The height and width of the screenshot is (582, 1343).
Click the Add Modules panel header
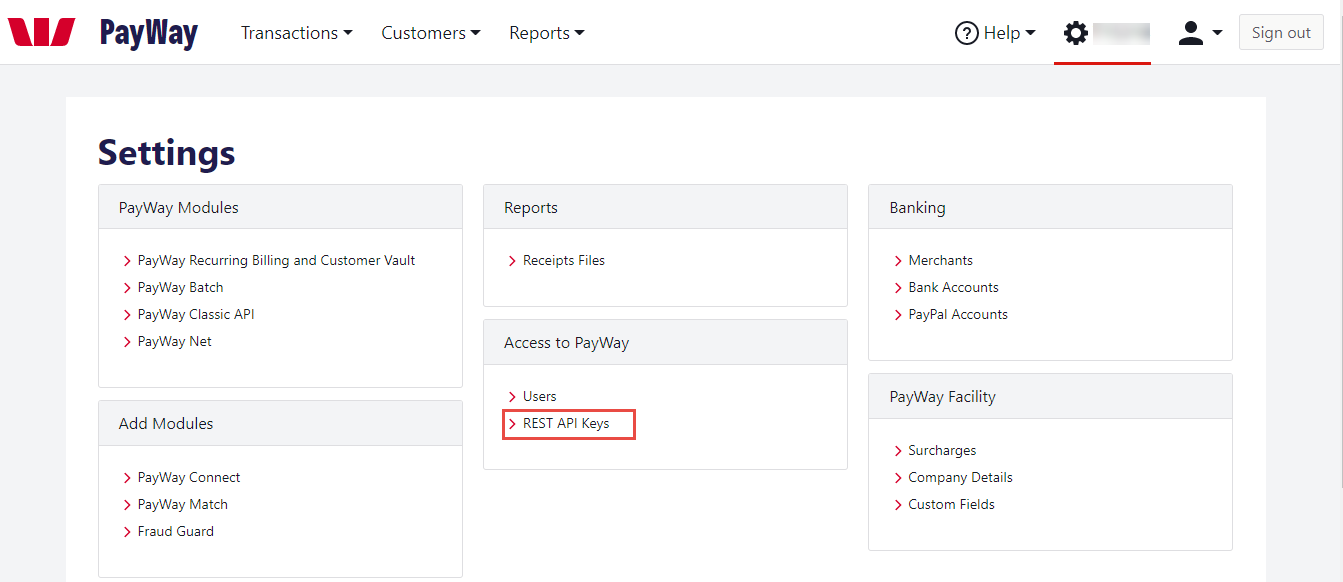click(280, 423)
